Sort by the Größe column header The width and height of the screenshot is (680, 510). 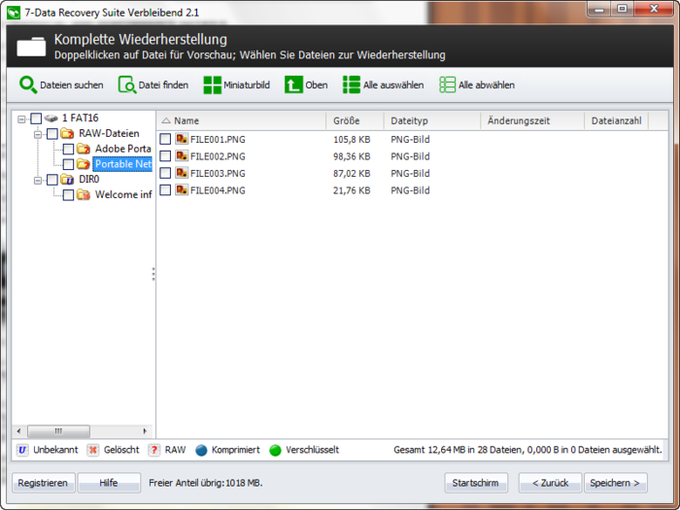(355, 121)
